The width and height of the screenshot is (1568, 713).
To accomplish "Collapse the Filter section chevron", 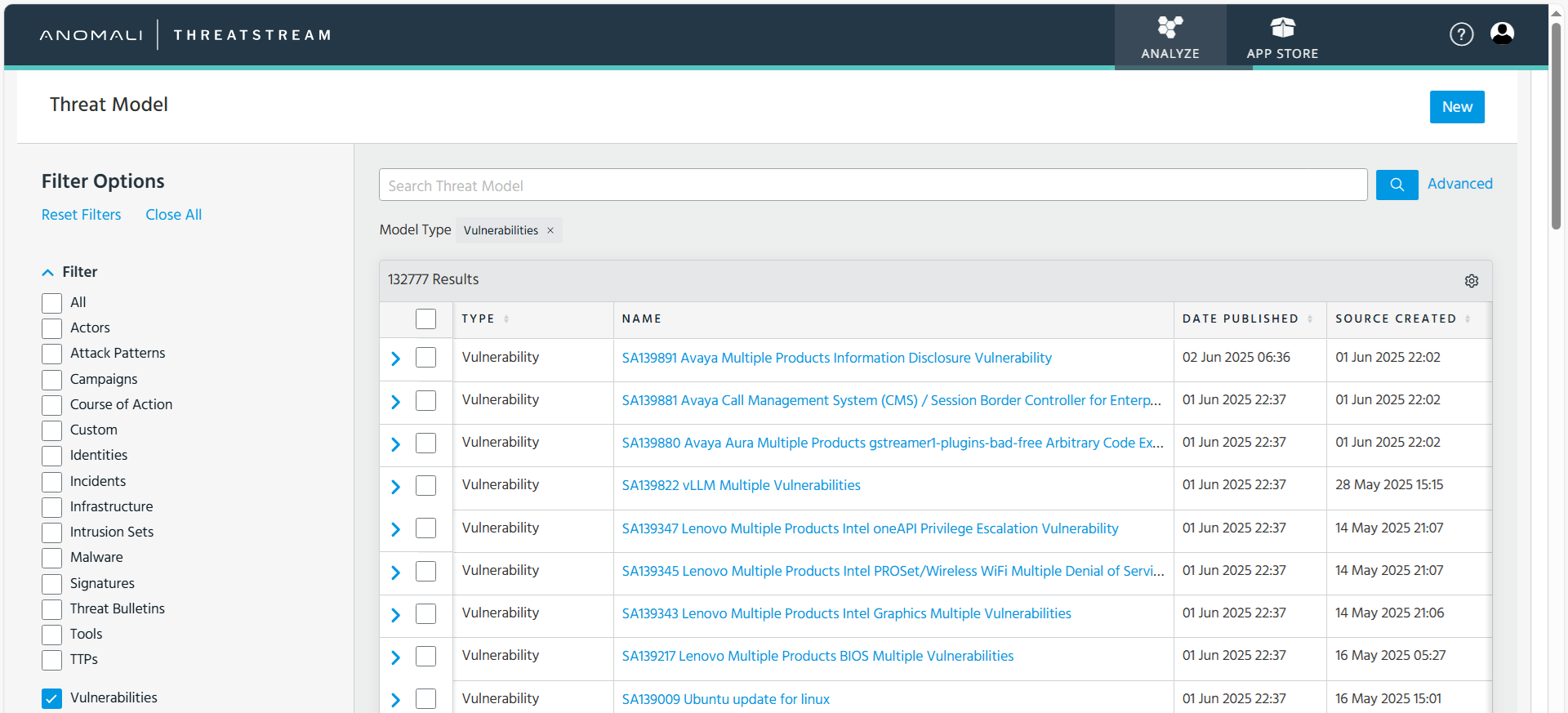I will click(x=47, y=273).
